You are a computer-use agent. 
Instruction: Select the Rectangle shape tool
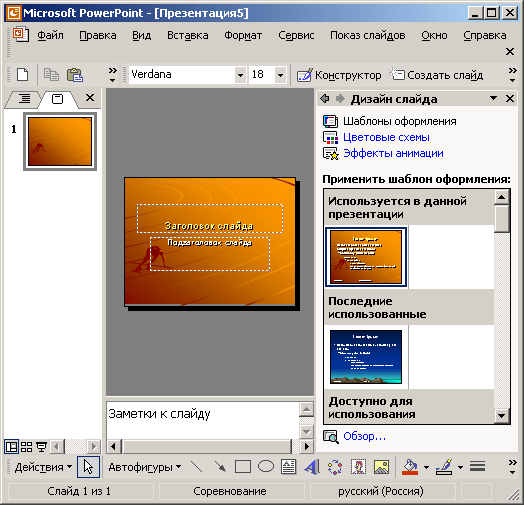tap(243, 467)
